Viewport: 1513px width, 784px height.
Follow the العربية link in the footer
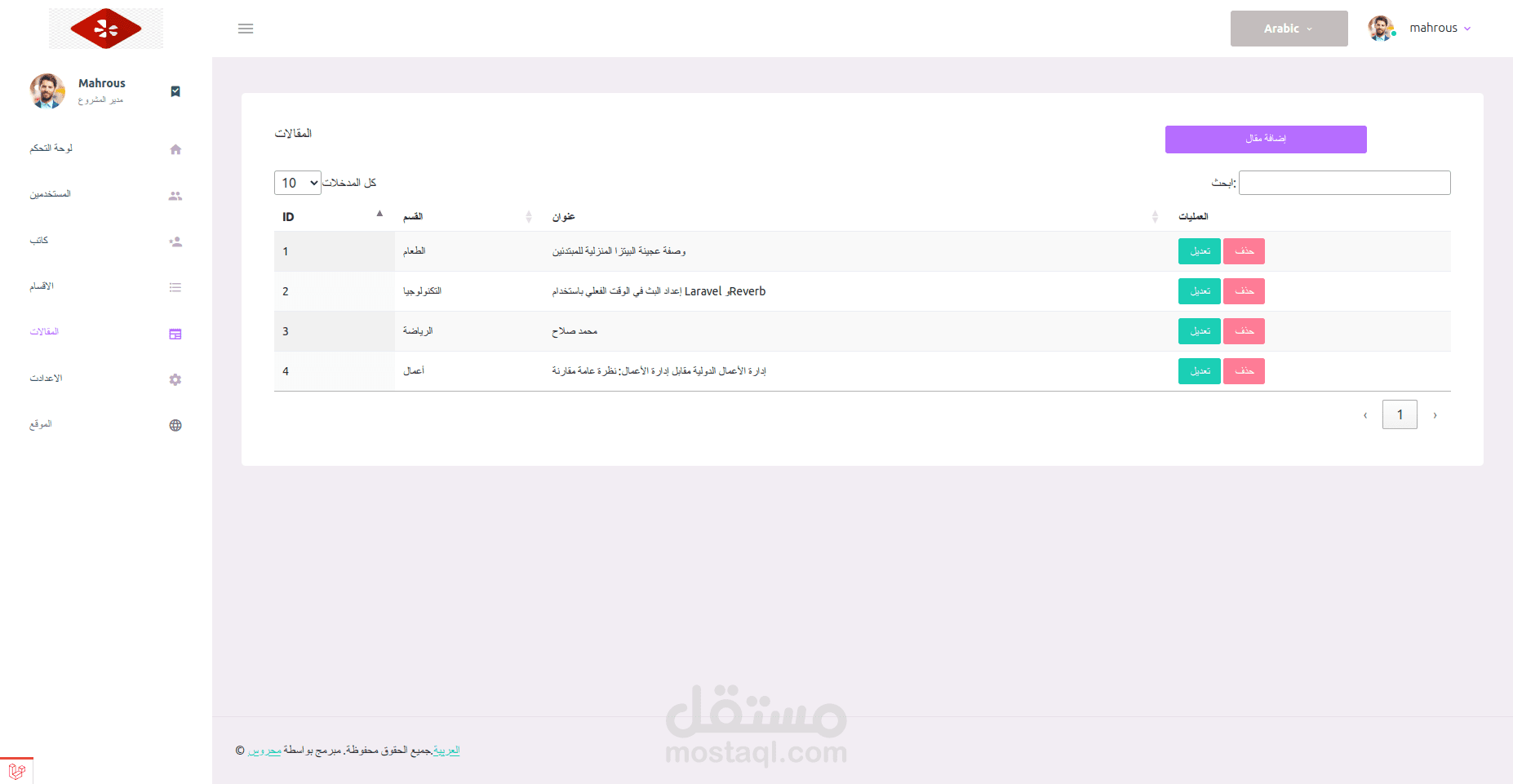(446, 751)
